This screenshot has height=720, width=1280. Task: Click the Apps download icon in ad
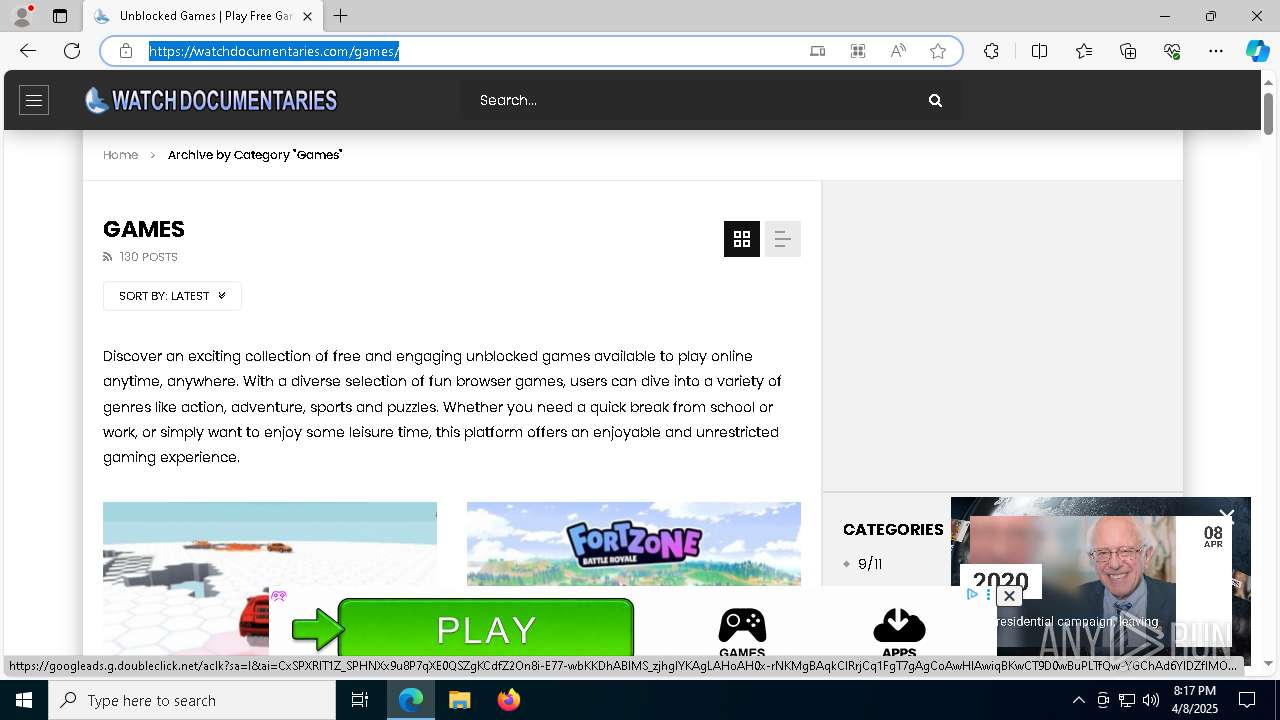[899, 626]
